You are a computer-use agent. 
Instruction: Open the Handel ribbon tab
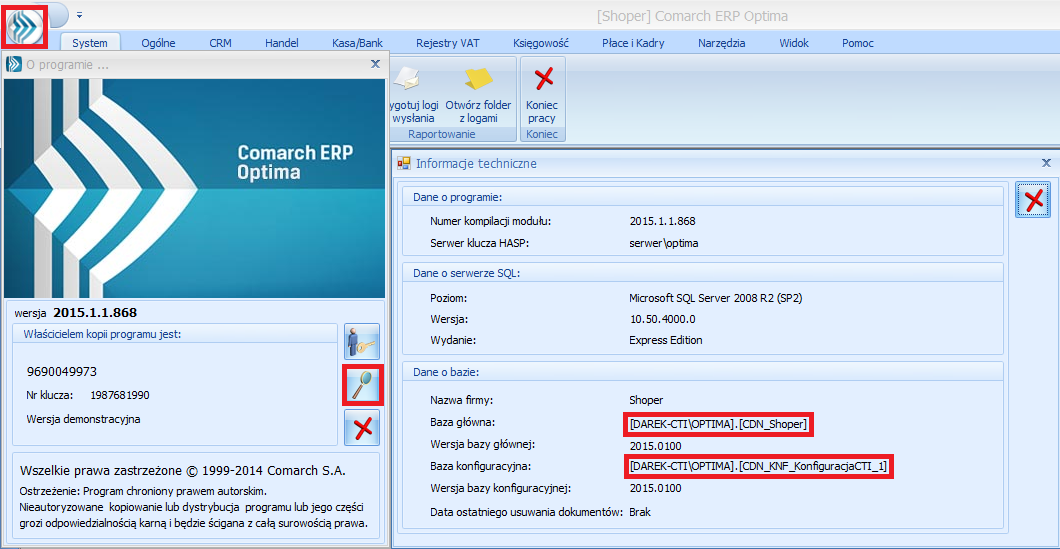(x=282, y=43)
